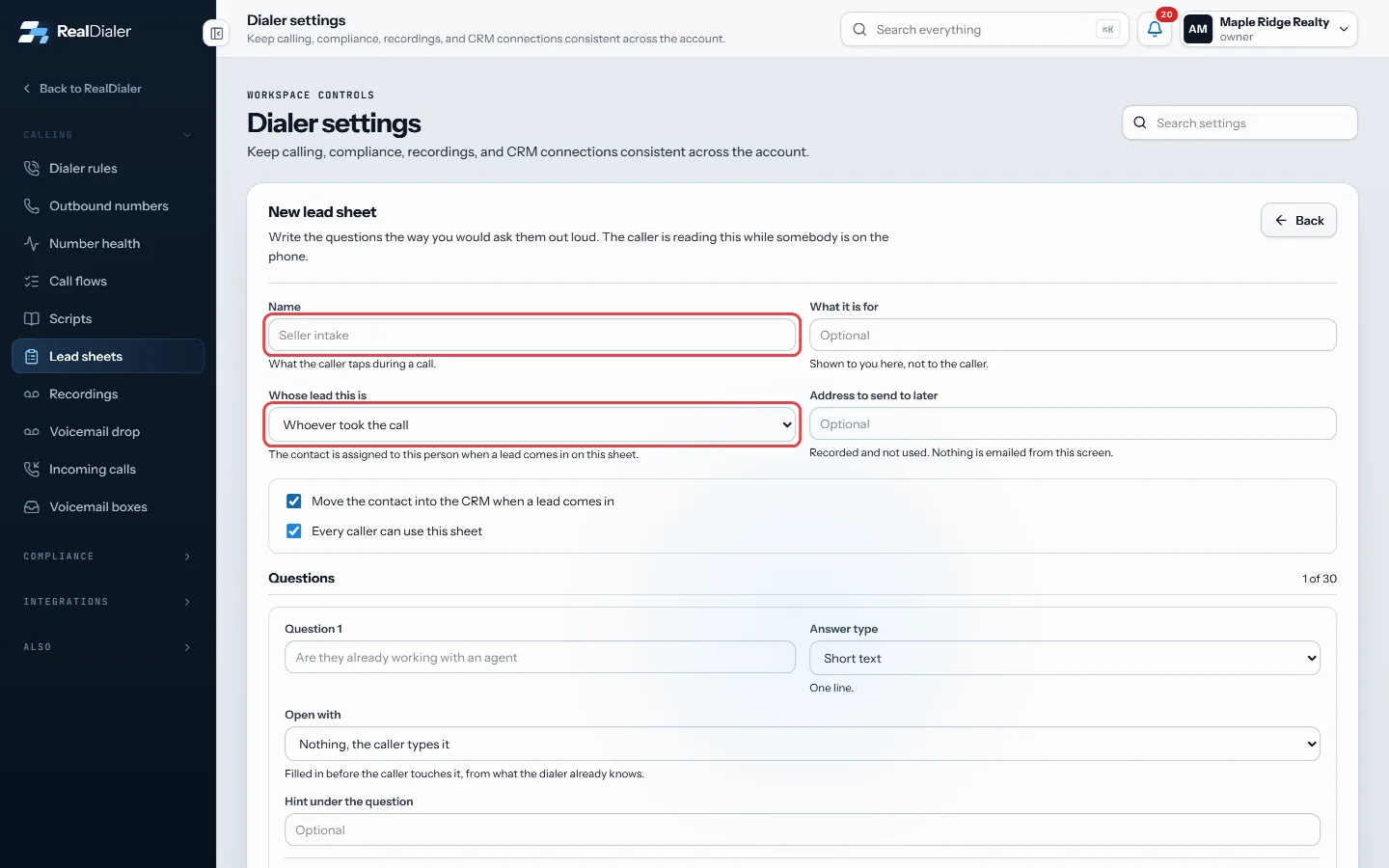The image size is (1389, 868).
Task: Click the magnifier in Search everything
Action: 859,29
